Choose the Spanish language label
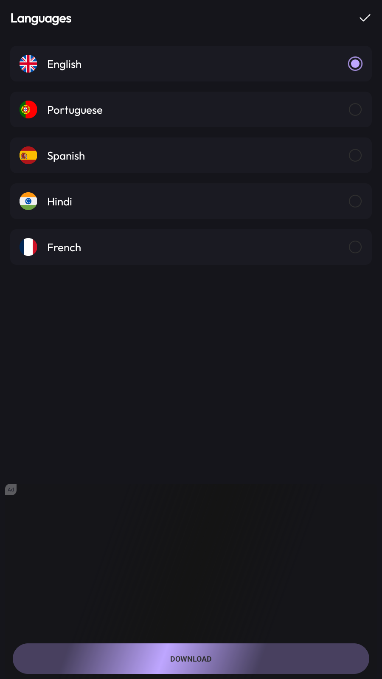The image size is (382, 679). 66,156
